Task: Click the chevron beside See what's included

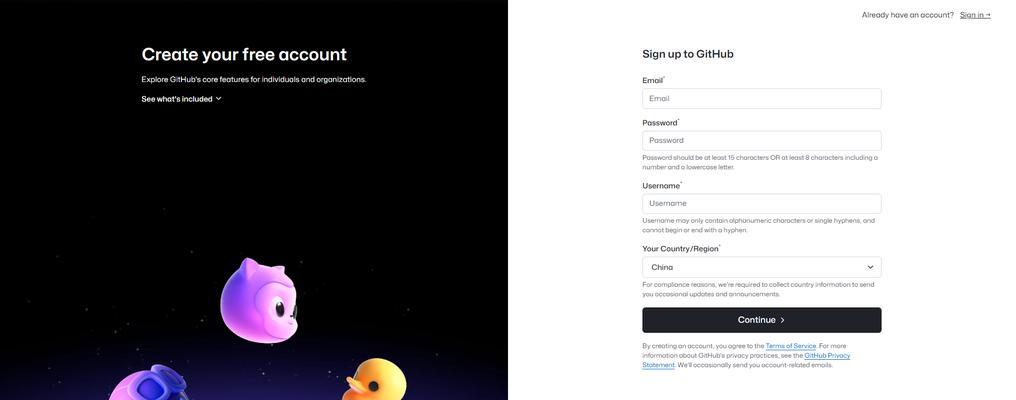Action: (218, 99)
